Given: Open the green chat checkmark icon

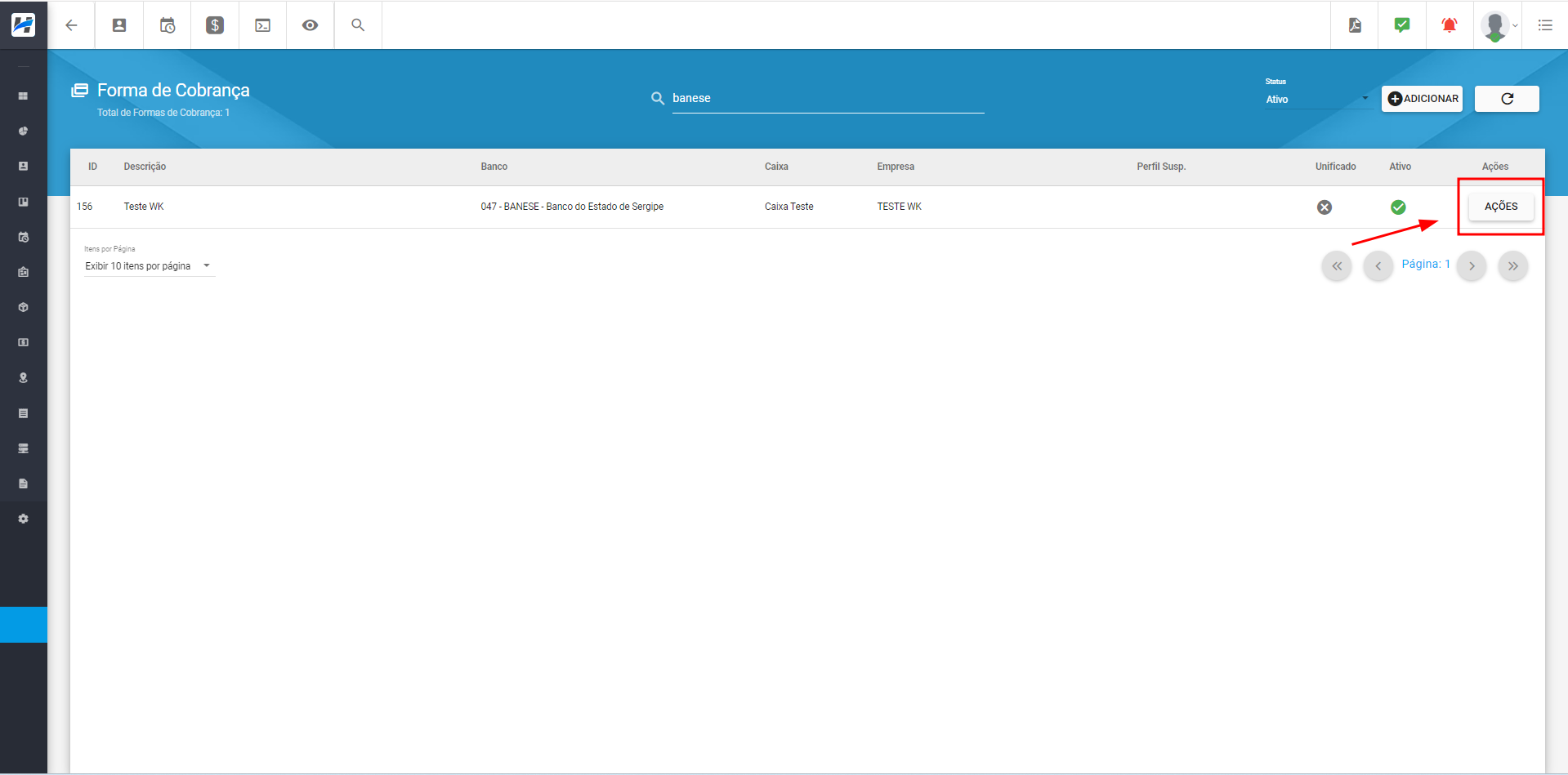Looking at the screenshot, I should (x=1402, y=25).
